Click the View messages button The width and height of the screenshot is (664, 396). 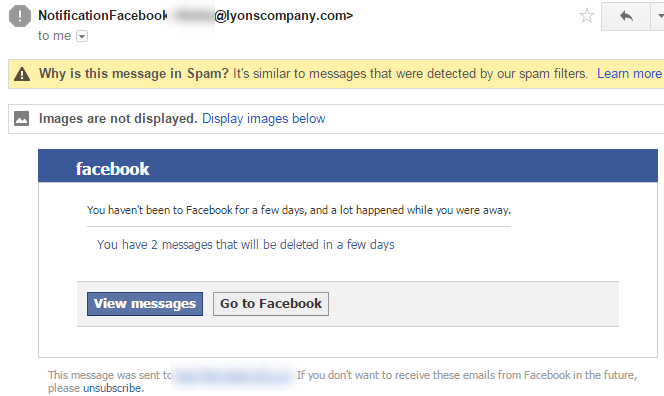tap(145, 304)
